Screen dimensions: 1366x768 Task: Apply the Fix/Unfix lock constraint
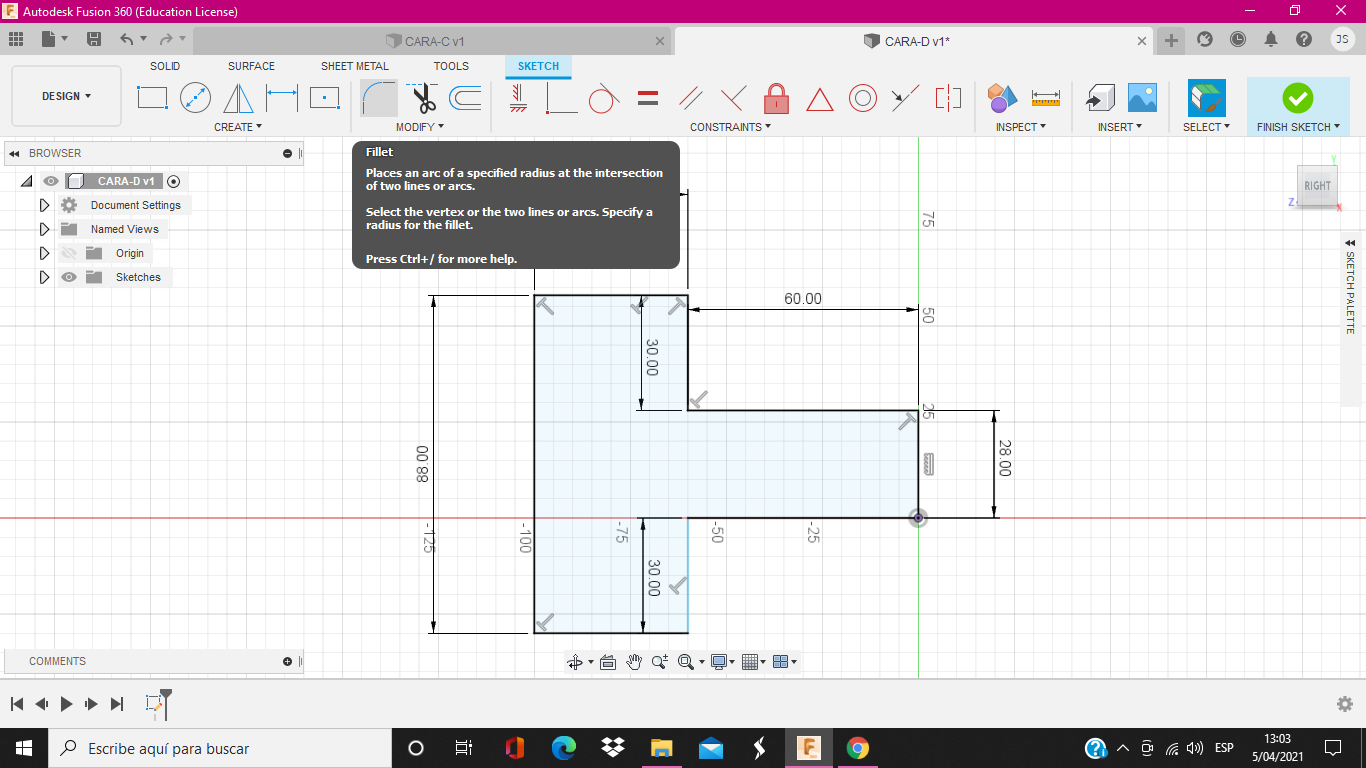click(776, 98)
